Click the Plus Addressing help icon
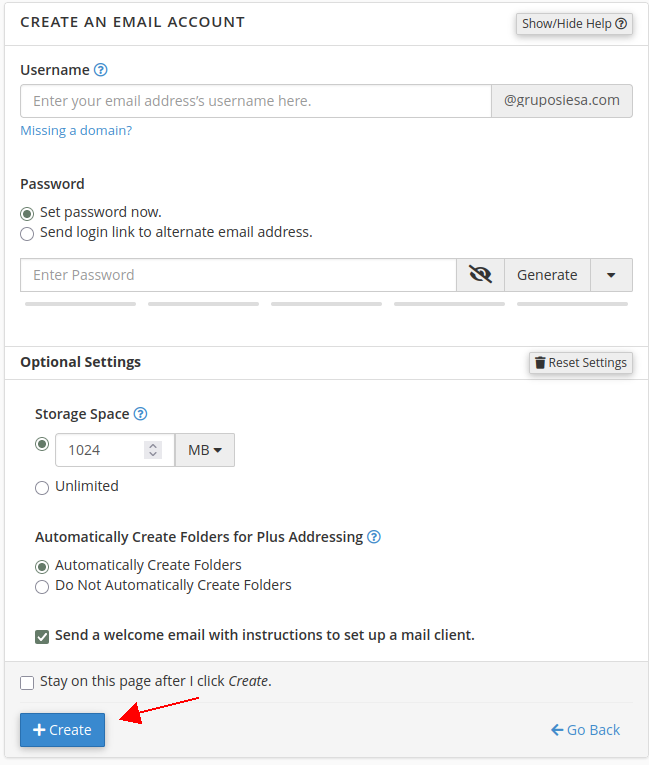Viewport: 649px width, 765px height. (374, 537)
